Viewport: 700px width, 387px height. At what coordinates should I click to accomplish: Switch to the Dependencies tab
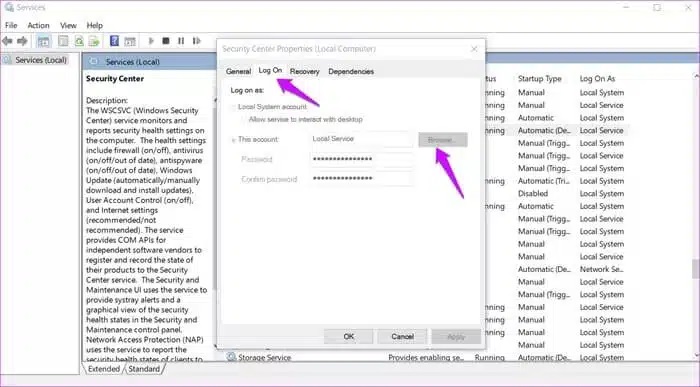pos(351,71)
